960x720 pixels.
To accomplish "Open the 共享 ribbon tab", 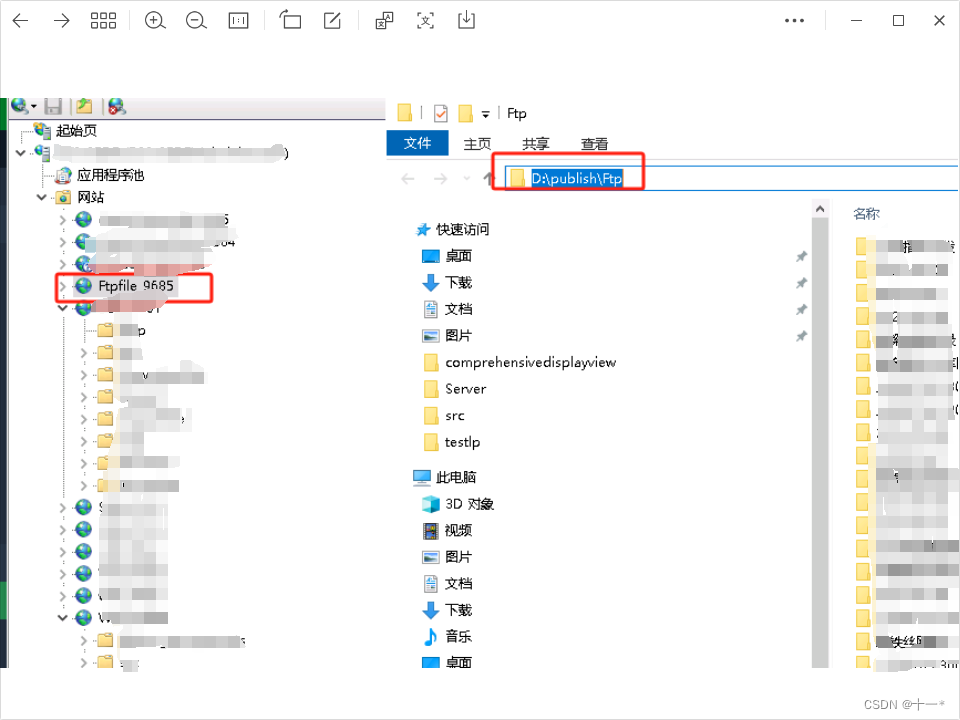I will coord(535,143).
